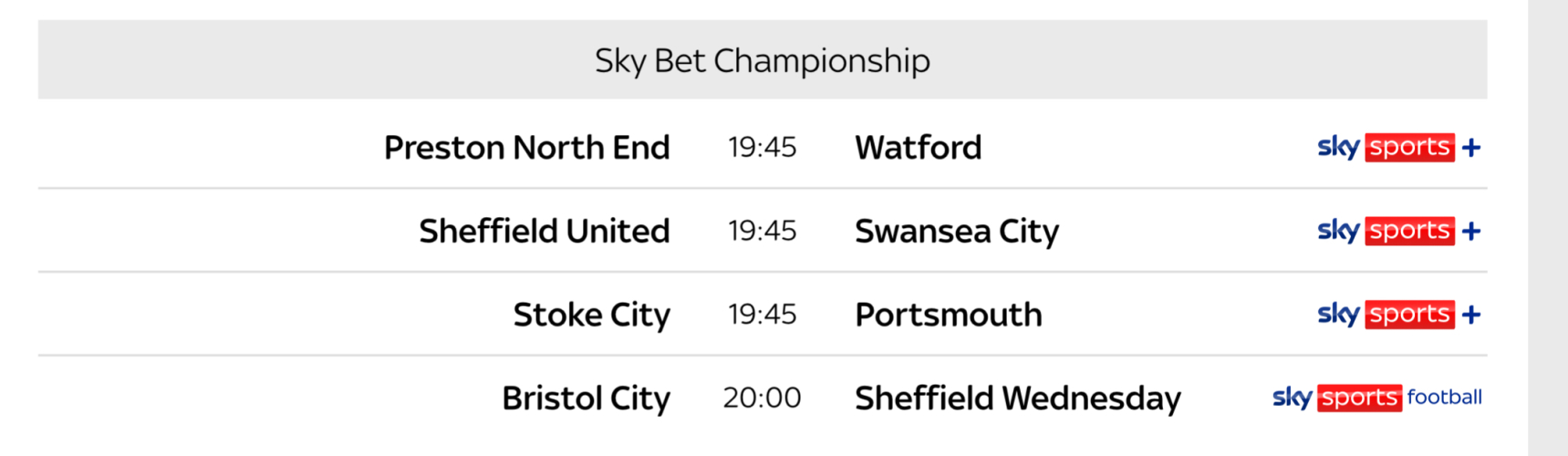Click the word 'football' in channel logo

(1444, 398)
